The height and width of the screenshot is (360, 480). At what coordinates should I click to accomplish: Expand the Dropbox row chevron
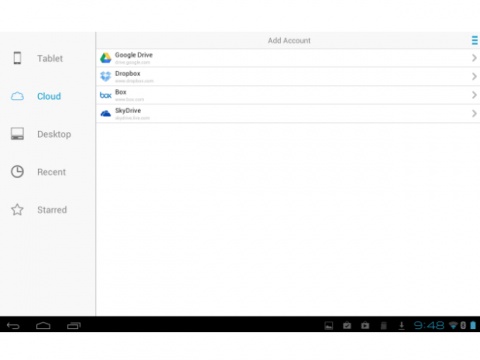click(x=474, y=77)
